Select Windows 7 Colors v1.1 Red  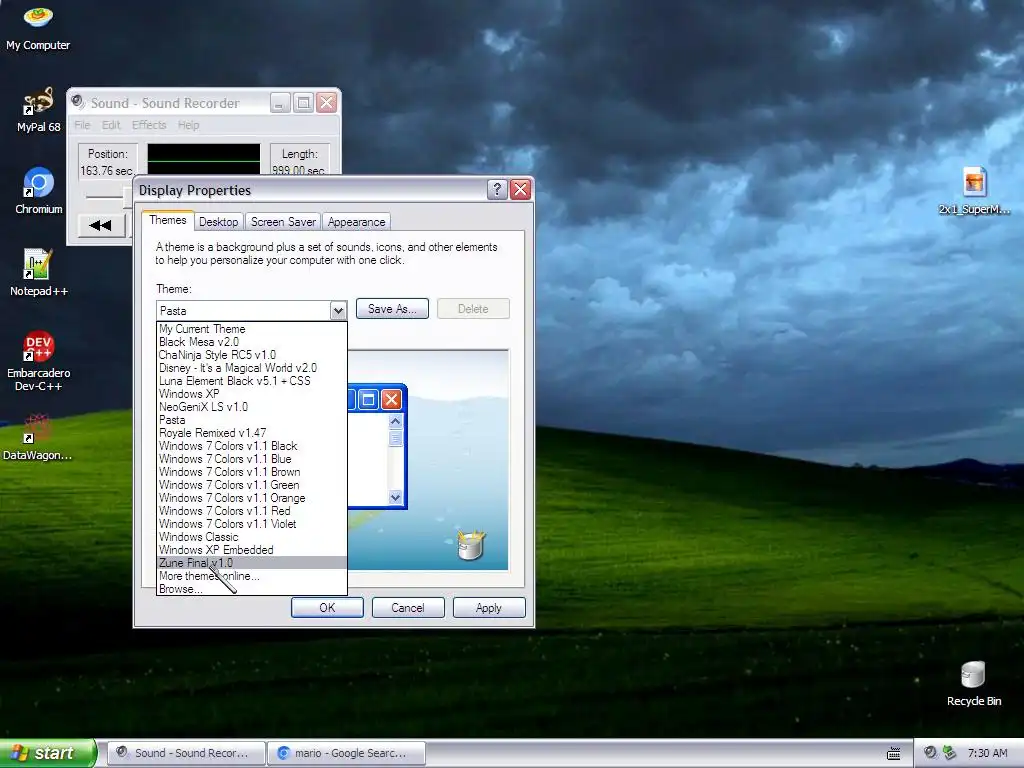(251, 511)
